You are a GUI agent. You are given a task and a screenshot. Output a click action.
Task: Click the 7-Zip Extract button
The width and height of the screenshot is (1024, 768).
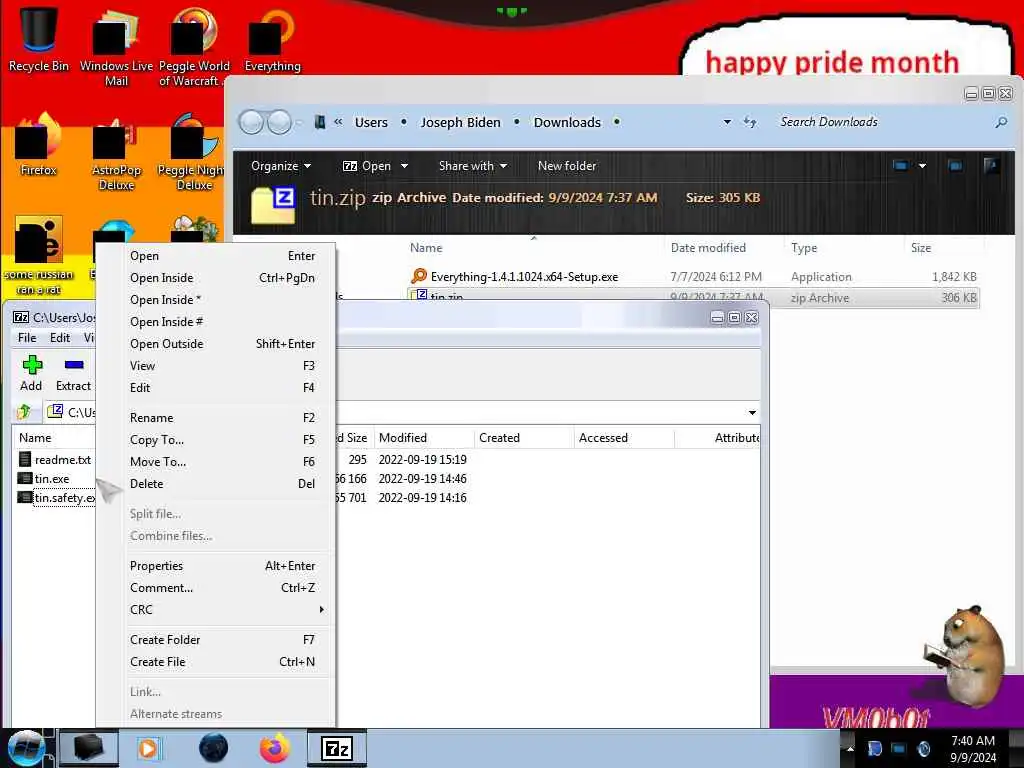point(73,373)
